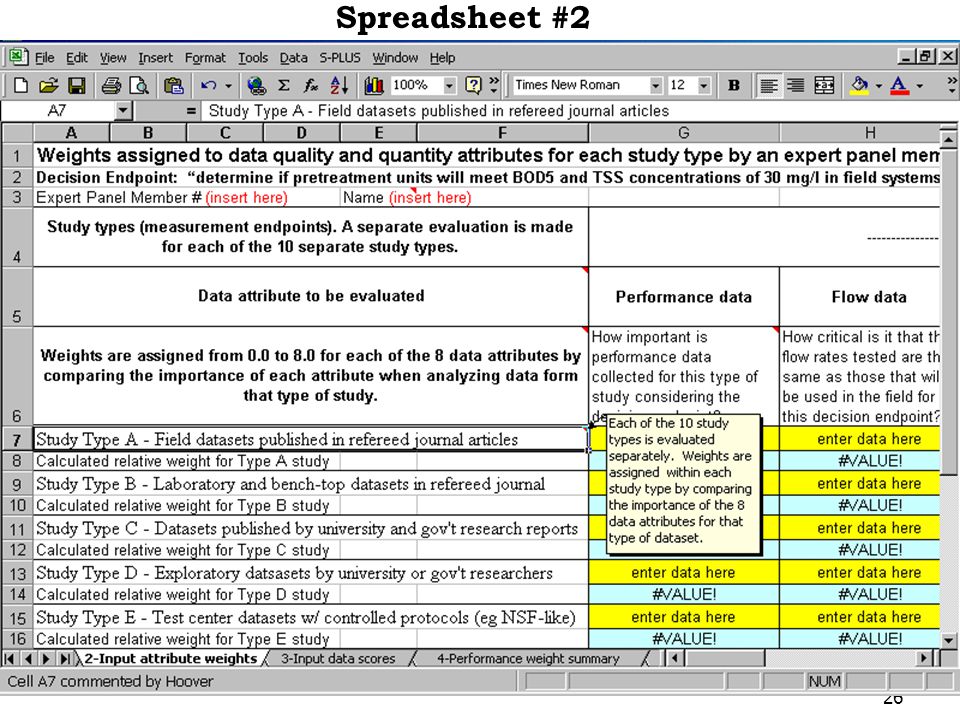Select column G header
This screenshot has height=720, width=960.
click(684, 133)
